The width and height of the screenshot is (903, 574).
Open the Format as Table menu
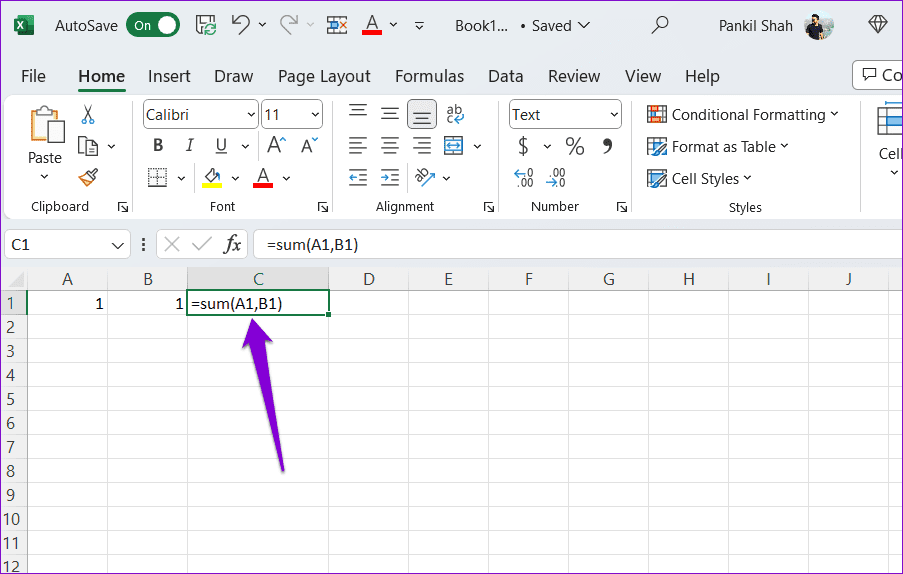coord(718,147)
